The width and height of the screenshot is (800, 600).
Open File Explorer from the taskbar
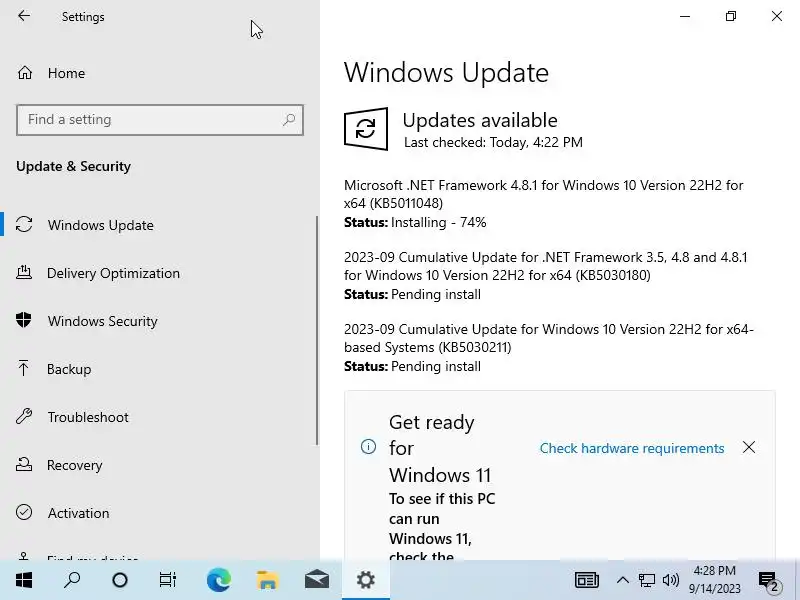[267, 580]
